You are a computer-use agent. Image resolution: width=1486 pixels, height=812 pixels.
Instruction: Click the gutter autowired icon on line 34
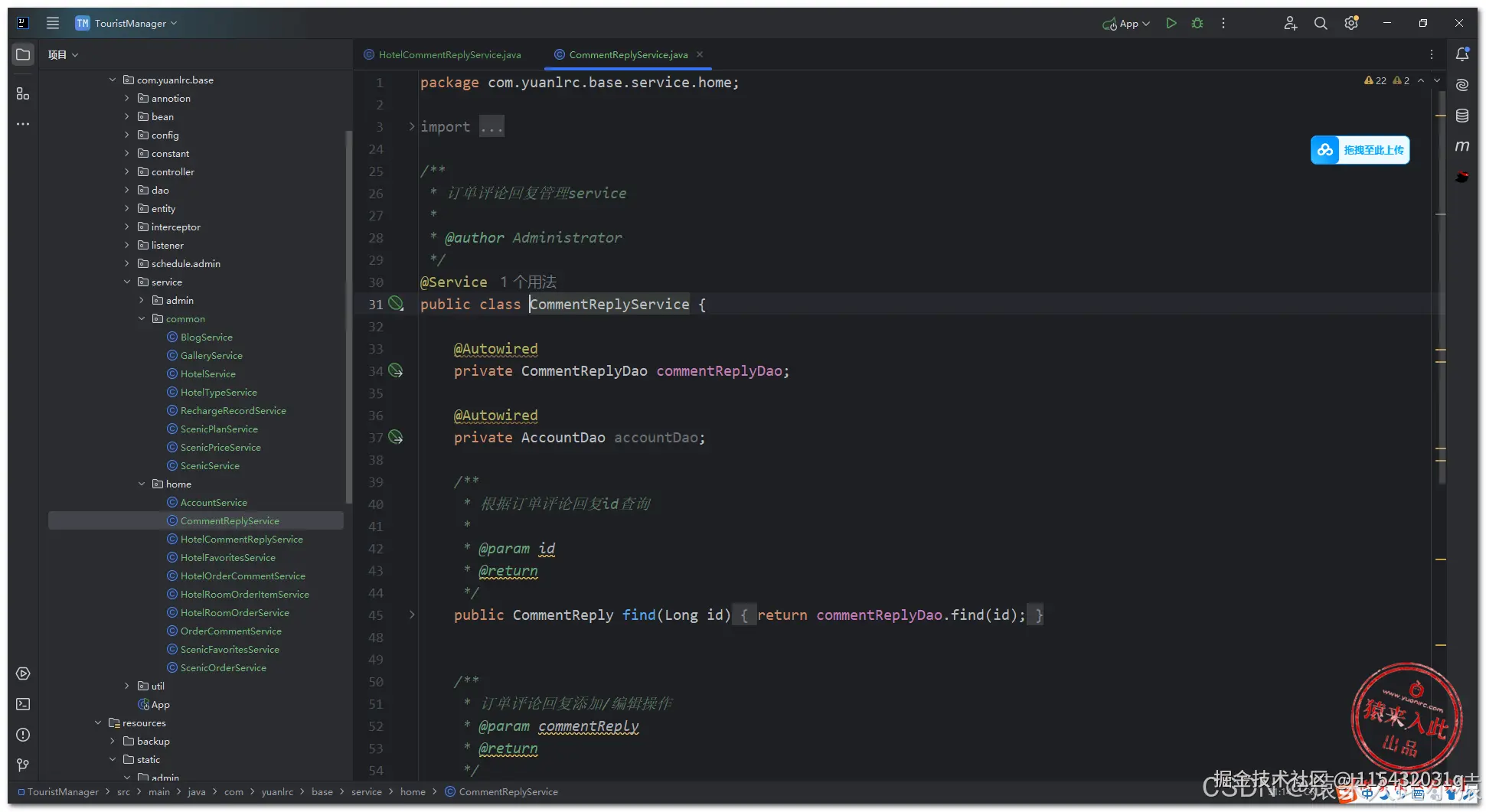coord(396,370)
